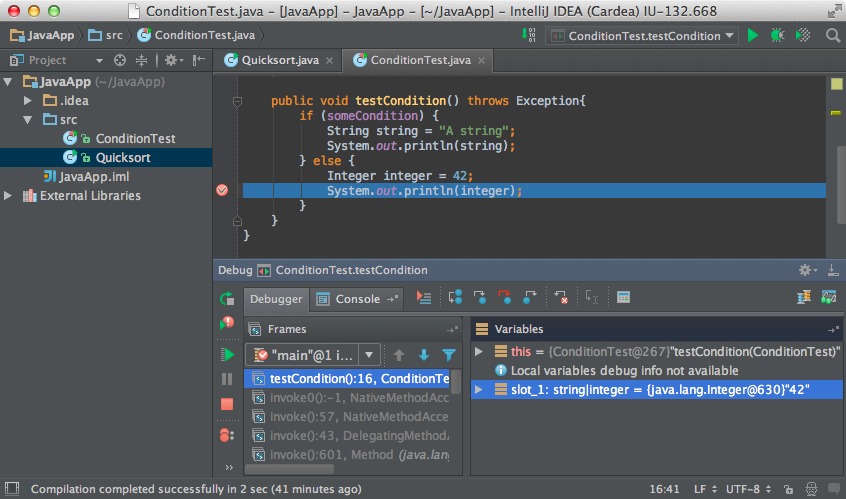Open JavaApp.iml in project tree
The height and width of the screenshot is (499, 846).
click(92, 177)
